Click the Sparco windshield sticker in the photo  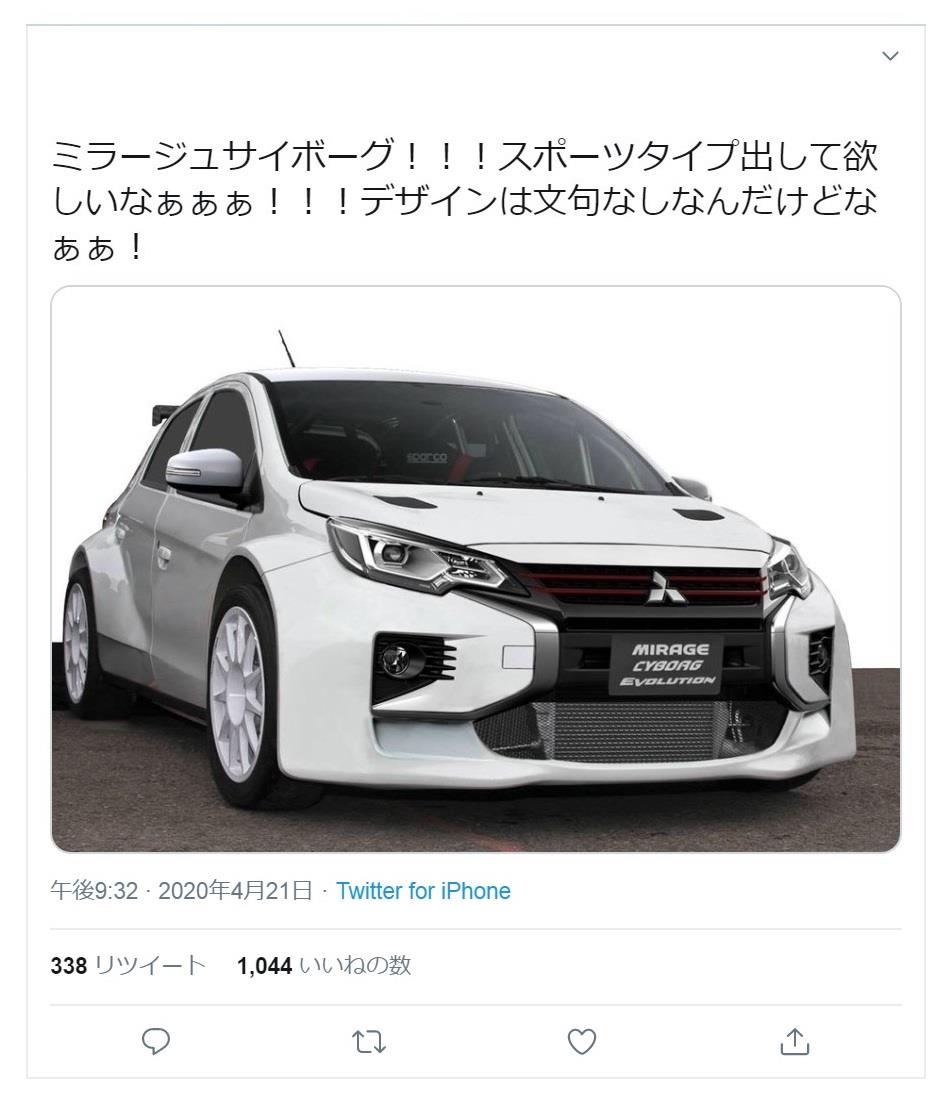[427, 457]
